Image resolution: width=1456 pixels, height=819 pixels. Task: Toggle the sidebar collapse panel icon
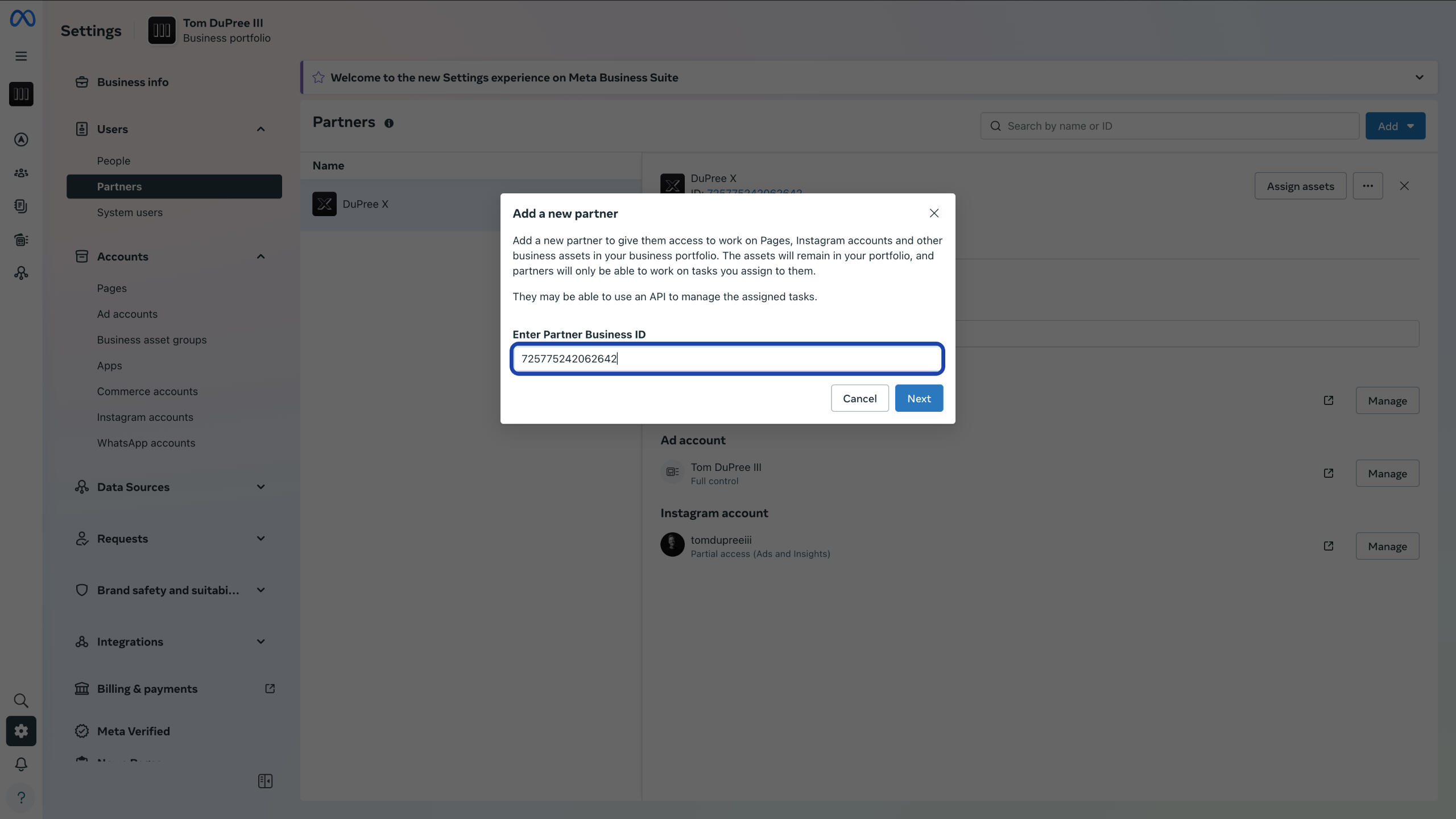(x=265, y=781)
